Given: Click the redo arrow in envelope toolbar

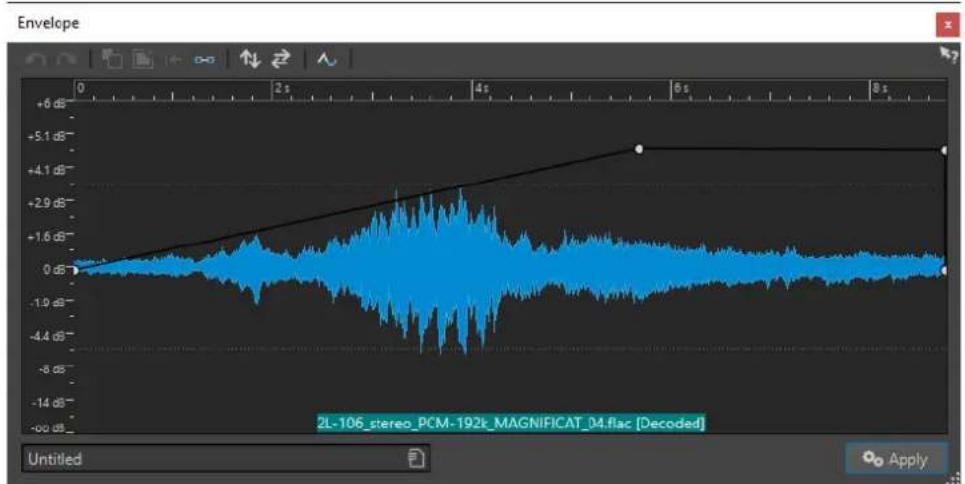Looking at the screenshot, I should tap(66, 60).
